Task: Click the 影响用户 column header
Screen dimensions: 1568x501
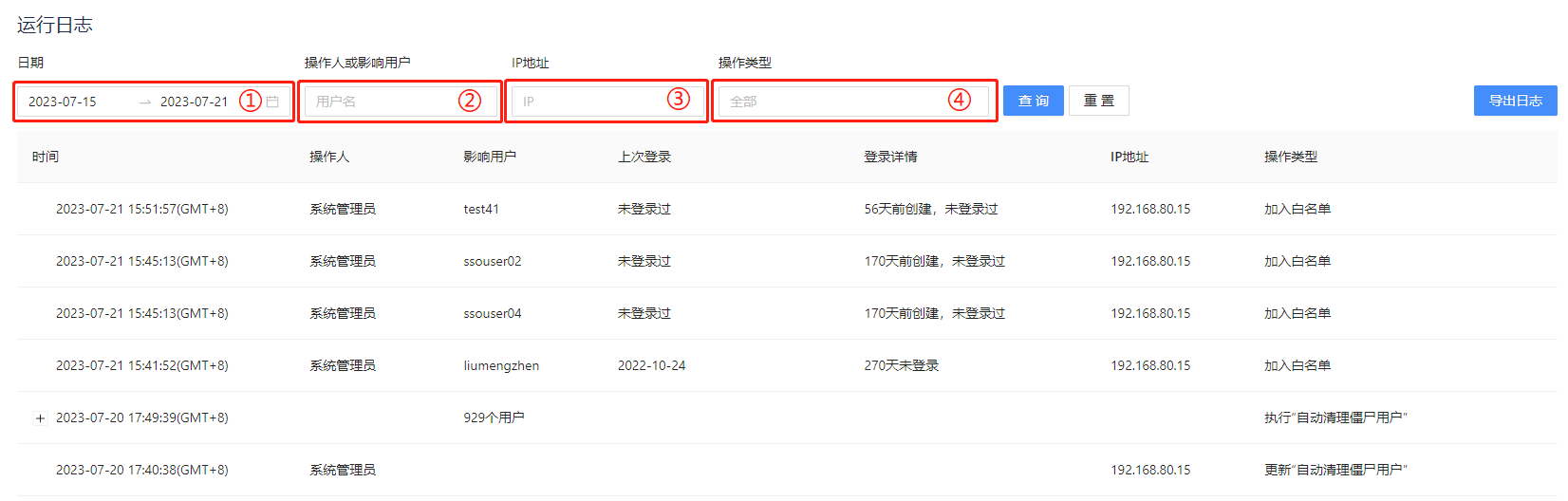Action: pos(490,157)
